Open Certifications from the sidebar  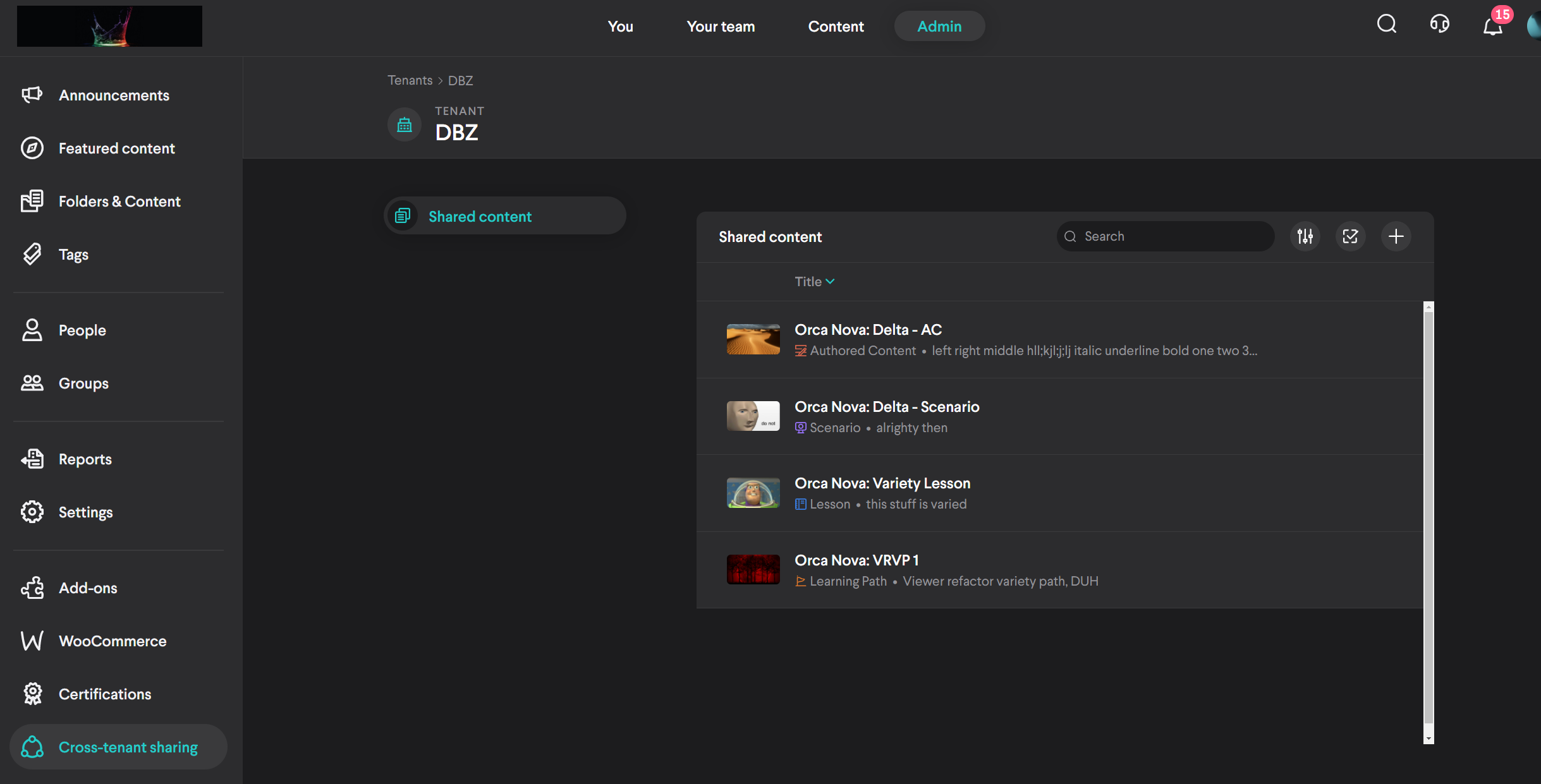point(104,694)
